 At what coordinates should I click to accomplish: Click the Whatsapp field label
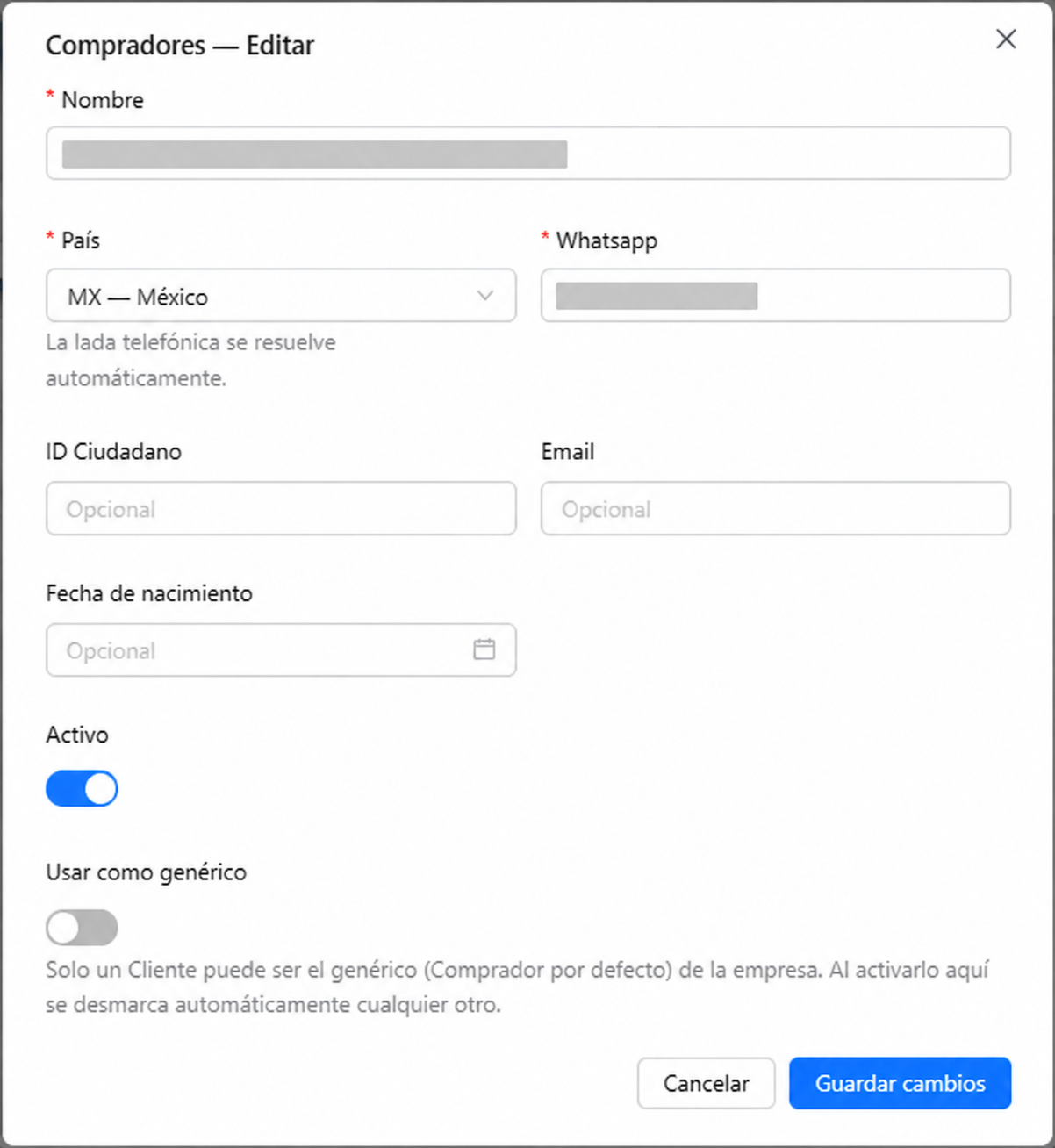606,240
